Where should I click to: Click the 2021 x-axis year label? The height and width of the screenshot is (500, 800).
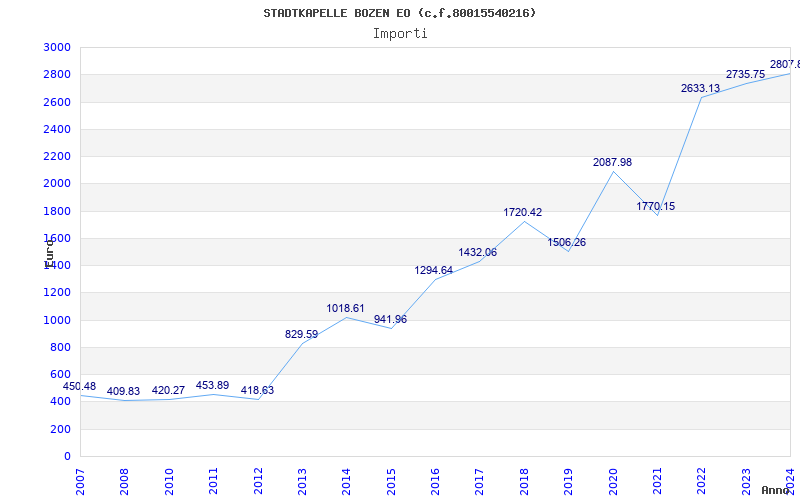[657, 482]
